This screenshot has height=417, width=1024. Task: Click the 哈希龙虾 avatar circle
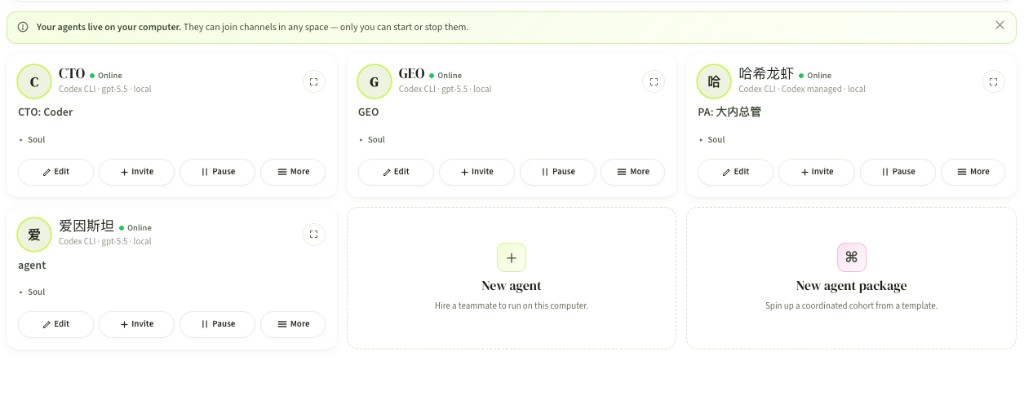714,82
